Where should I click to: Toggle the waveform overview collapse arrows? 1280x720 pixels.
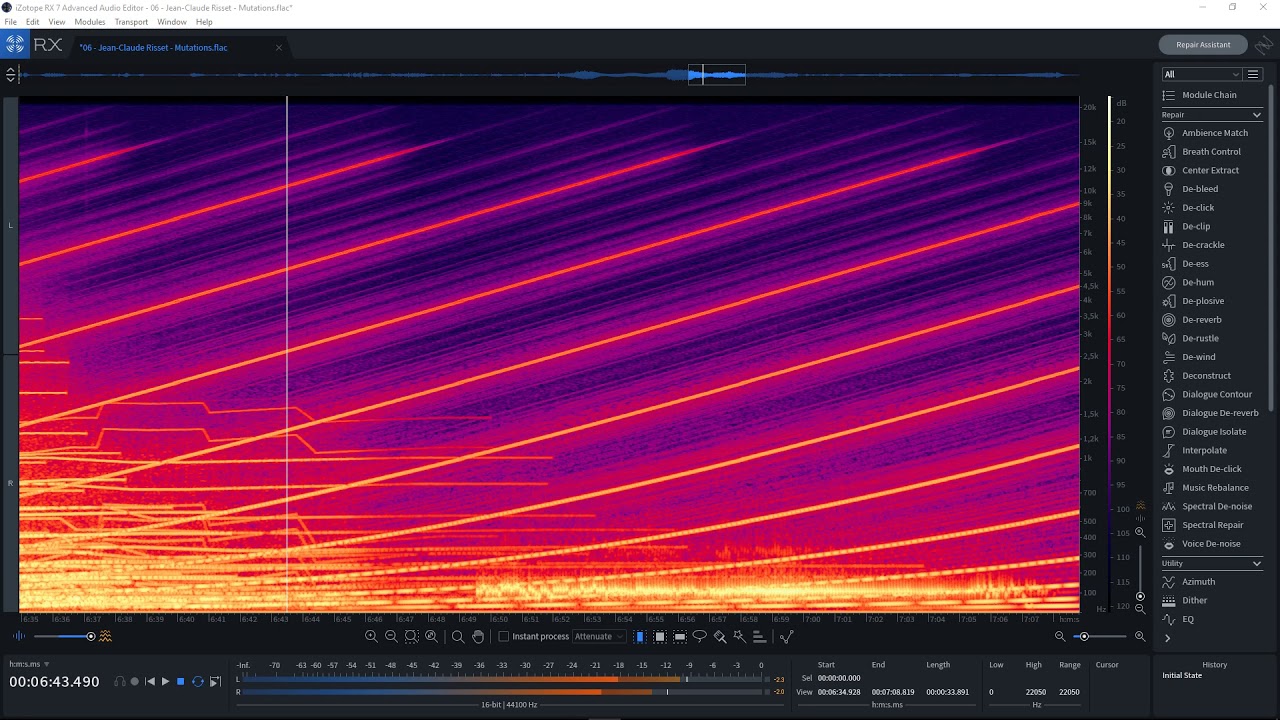click(x=10, y=74)
